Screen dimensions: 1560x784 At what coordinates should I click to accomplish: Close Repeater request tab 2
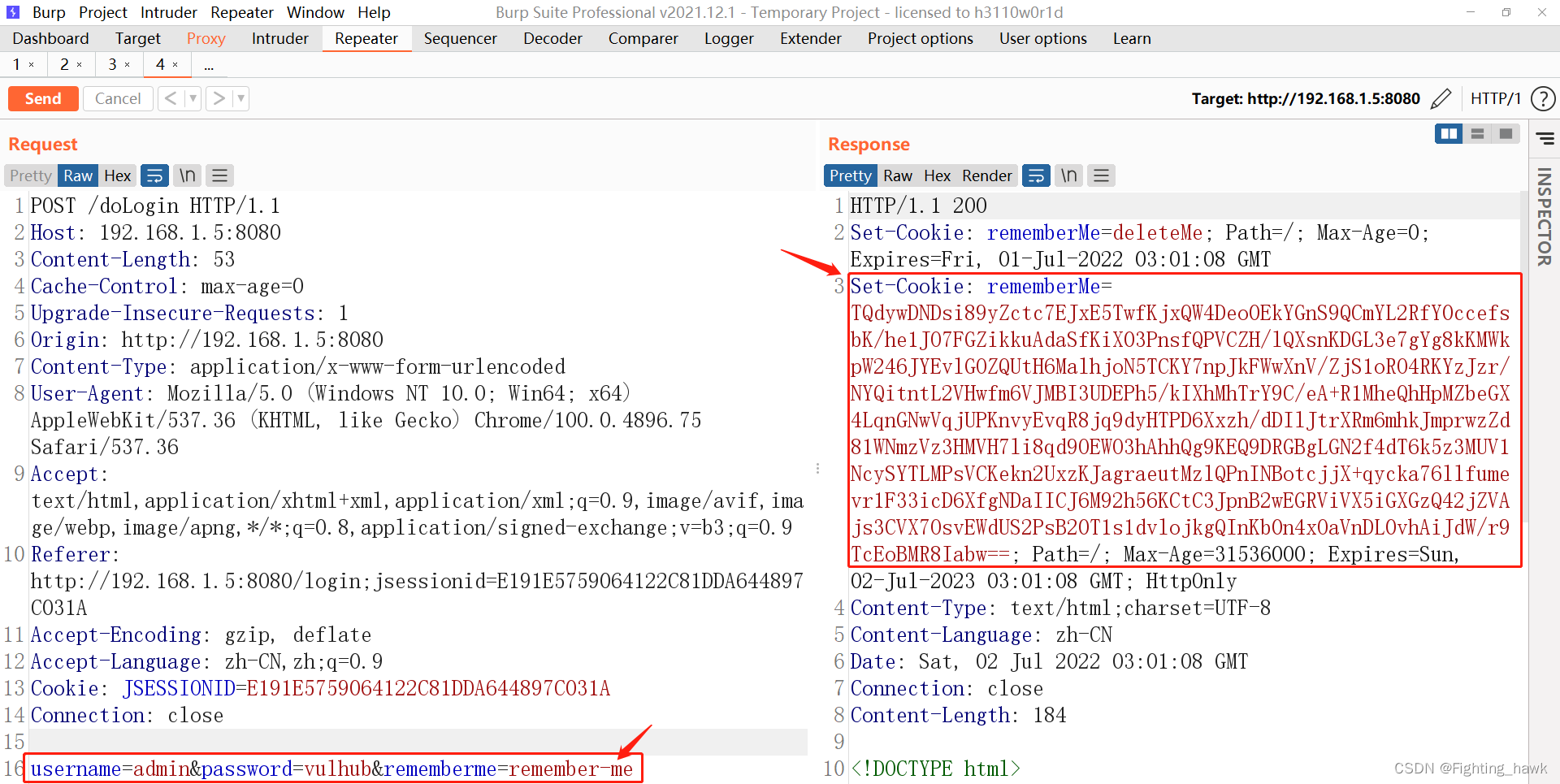(79, 65)
